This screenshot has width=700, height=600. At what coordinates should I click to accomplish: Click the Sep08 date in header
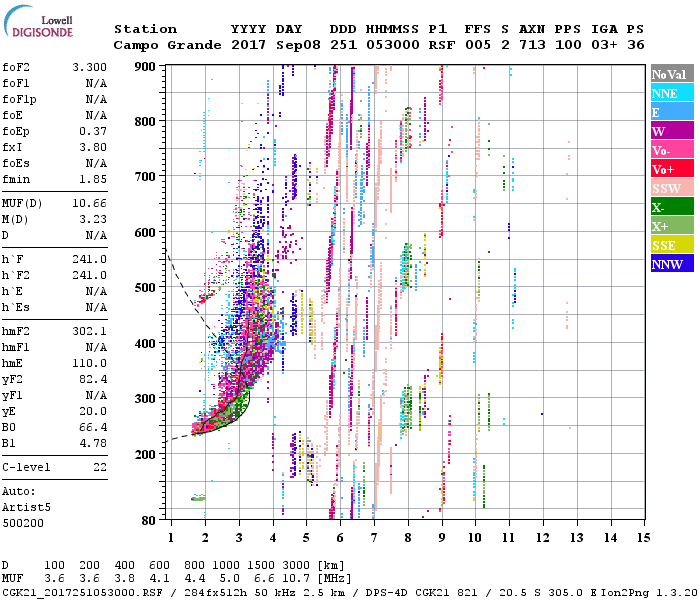click(x=298, y=45)
